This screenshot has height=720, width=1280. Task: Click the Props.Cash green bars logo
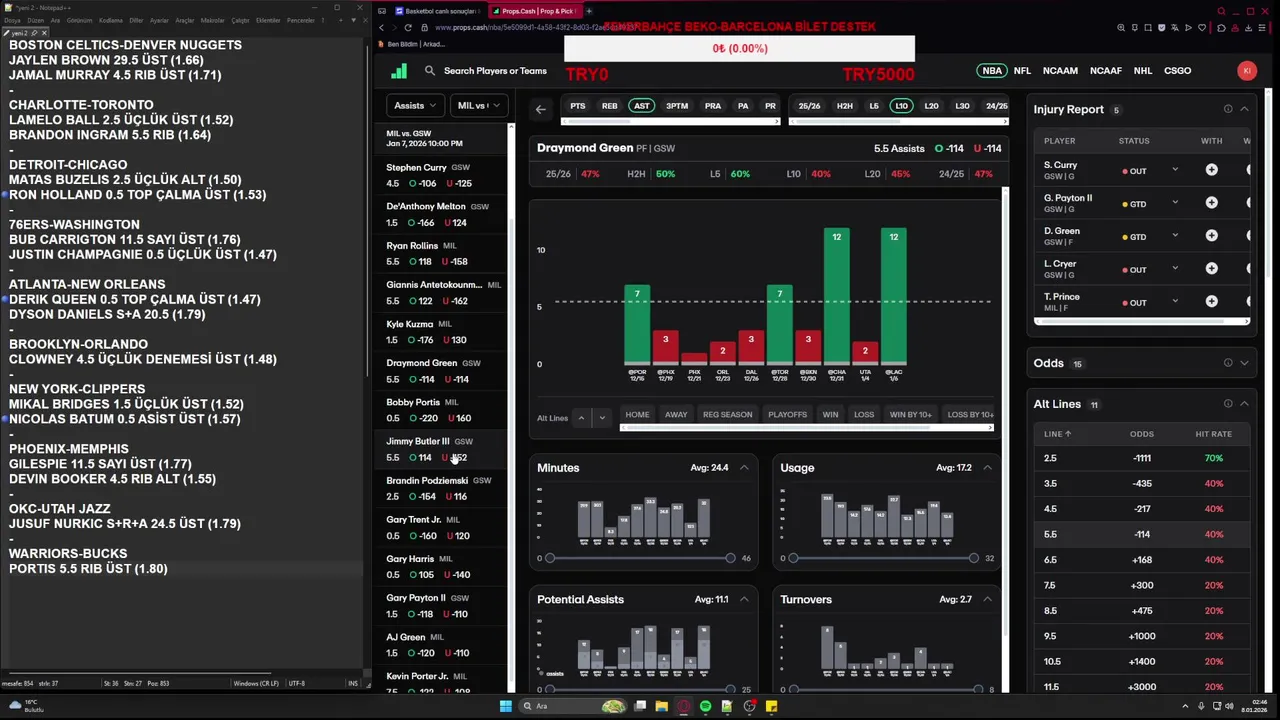(x=399, y=71)
